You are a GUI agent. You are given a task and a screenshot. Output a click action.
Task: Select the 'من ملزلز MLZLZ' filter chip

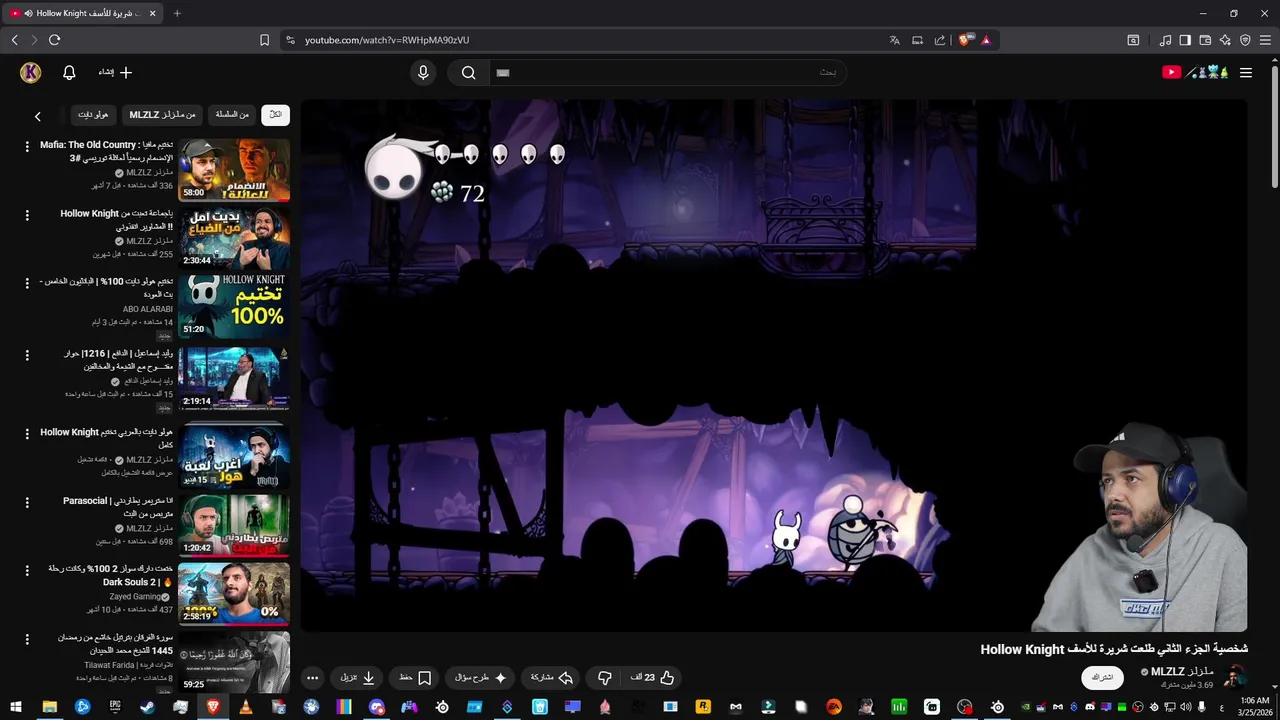point(162,115)
